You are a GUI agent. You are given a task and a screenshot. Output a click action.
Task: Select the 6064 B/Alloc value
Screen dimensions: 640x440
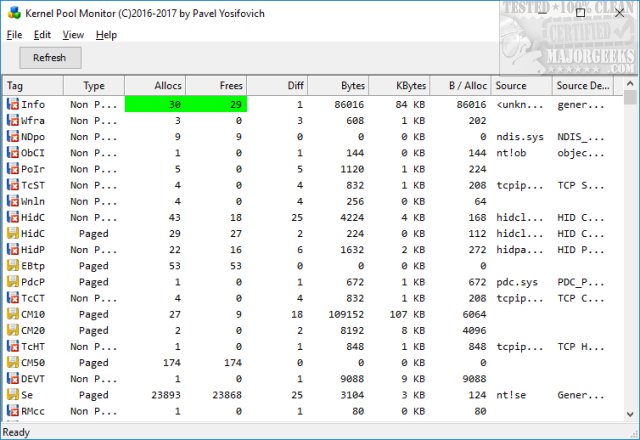(474, 314)
